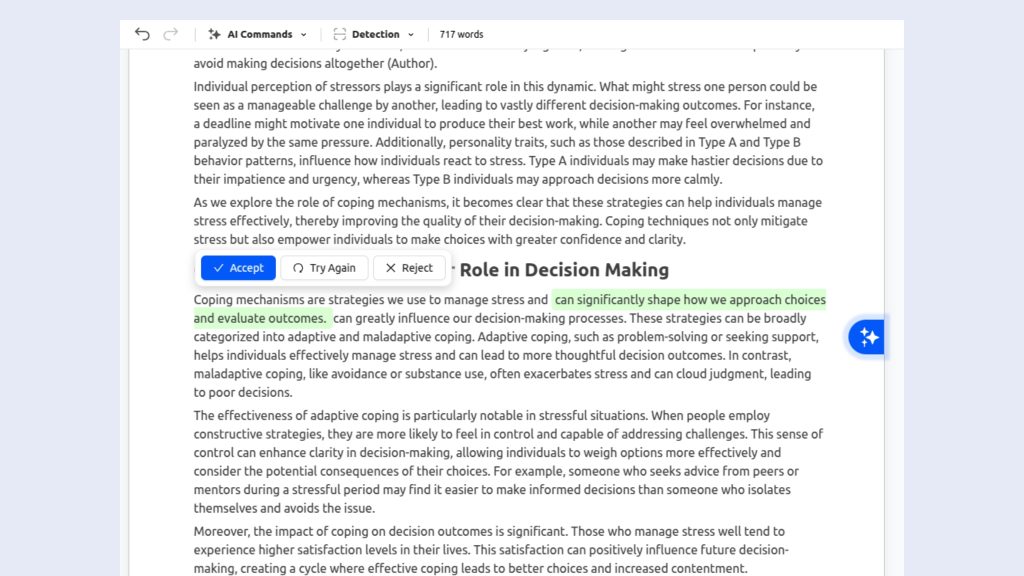This screenshot has width=1024, height=576.
Task: Expand the Detection dropdown menu
Action: tap(378, 34)
